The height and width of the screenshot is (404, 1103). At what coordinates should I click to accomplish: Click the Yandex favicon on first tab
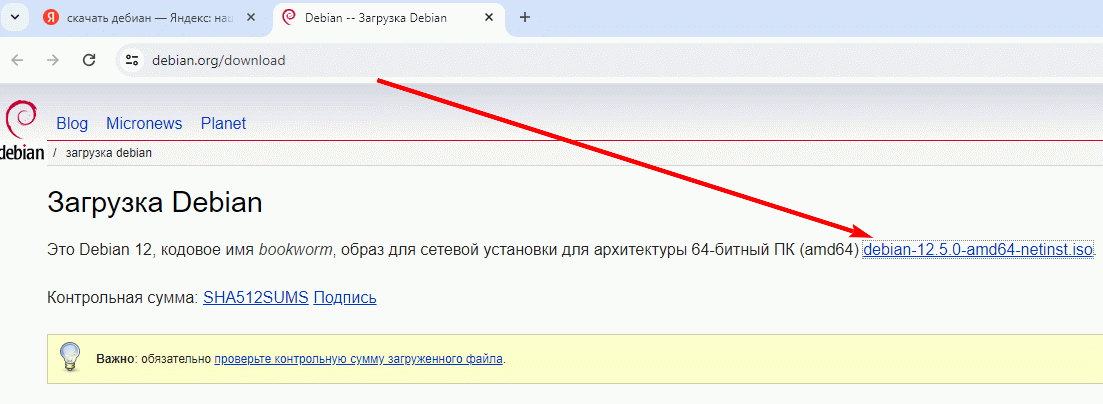pyautogui.click(x=50, y=18)
